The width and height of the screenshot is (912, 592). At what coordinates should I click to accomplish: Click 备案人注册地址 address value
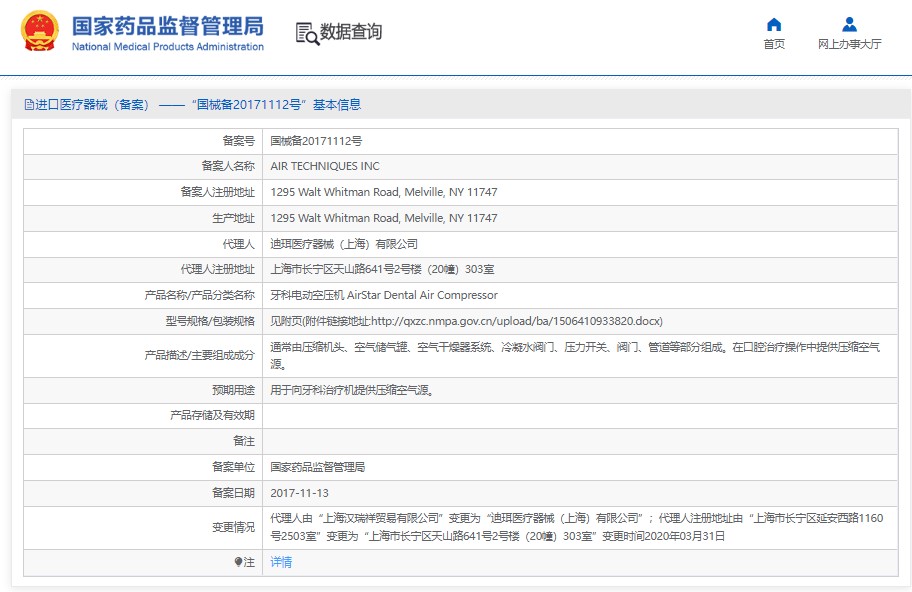point(384,192)
